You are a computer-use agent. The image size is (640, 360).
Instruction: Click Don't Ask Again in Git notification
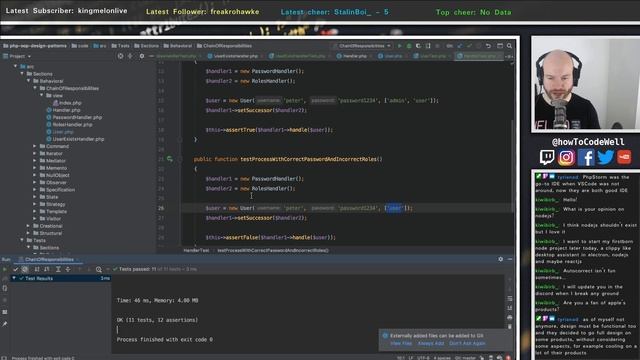[x=467, y=344]
